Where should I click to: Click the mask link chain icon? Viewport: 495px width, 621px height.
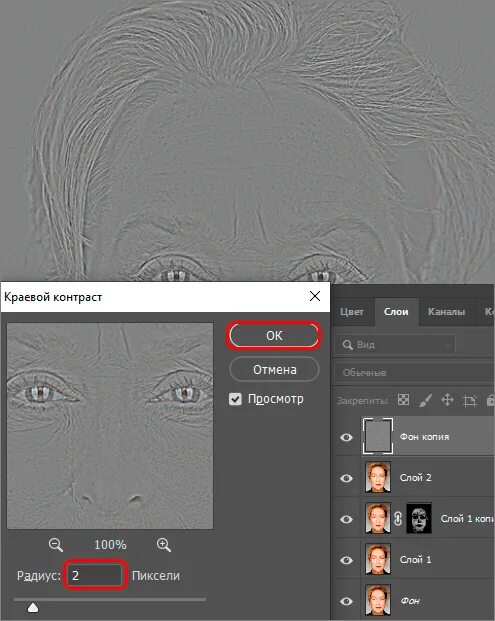click(398, 518)
